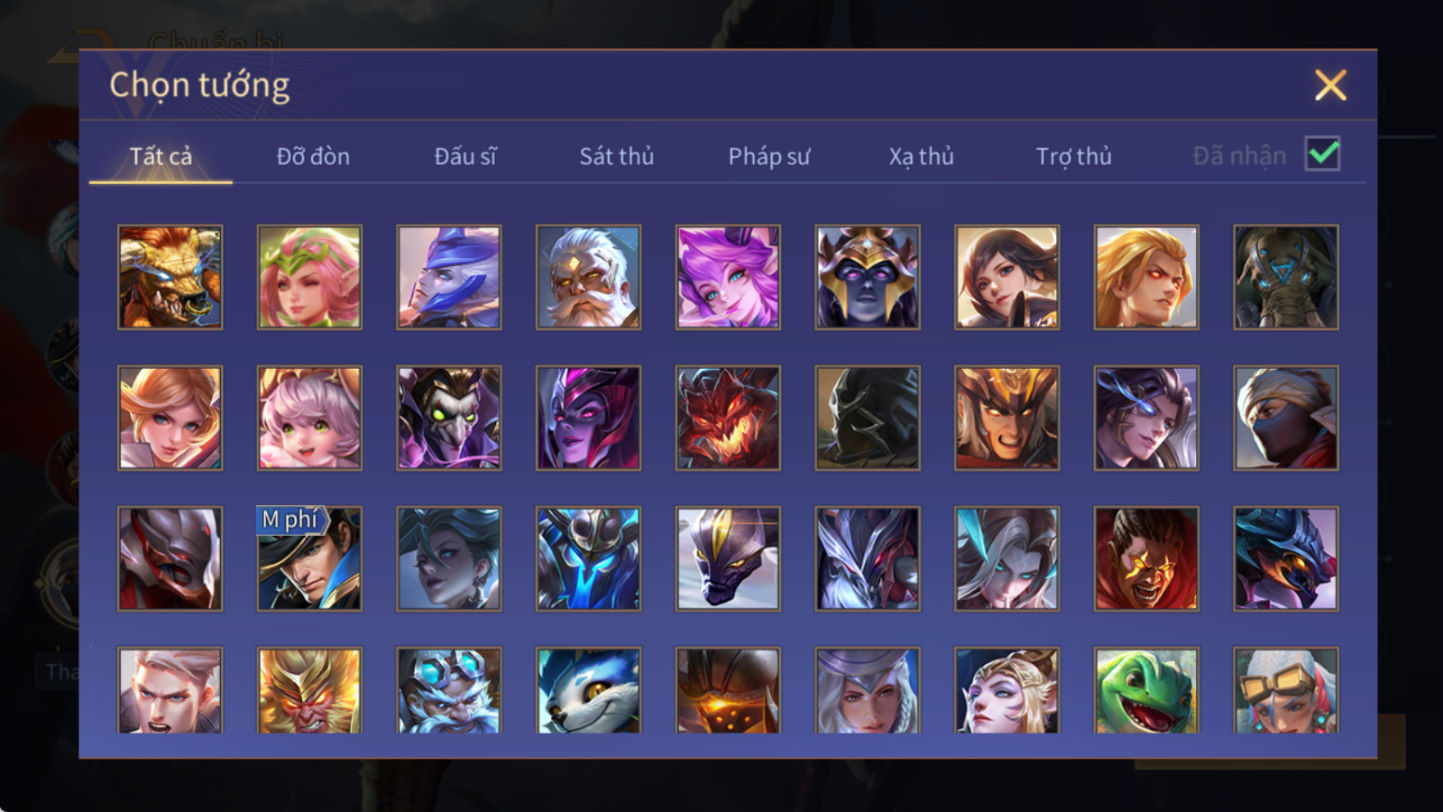This screenshot has height=812, width=1443.
Task: Select the 'Tất cả' tab
Action: tap(161, 156)
